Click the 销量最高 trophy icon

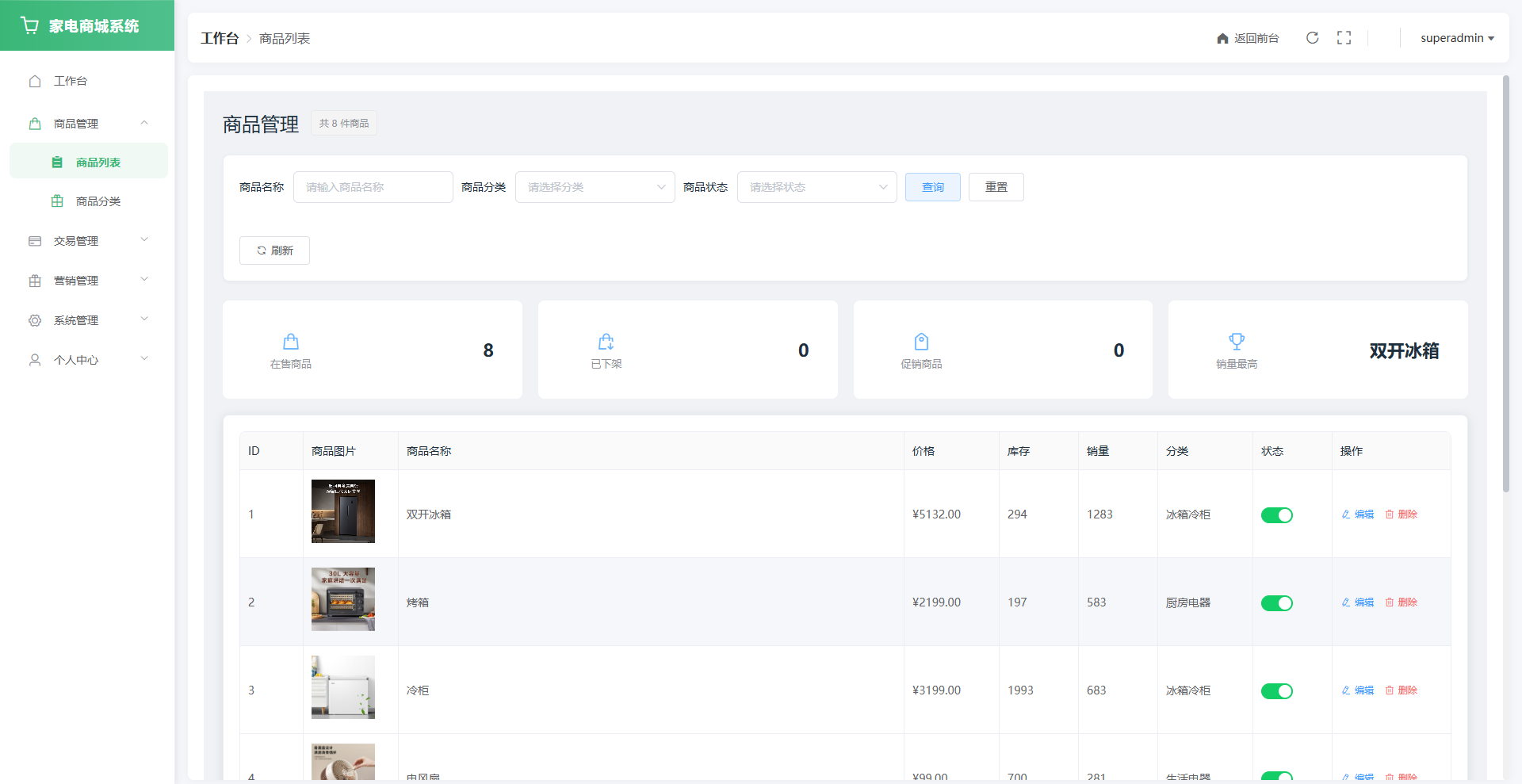[1236, 342]
